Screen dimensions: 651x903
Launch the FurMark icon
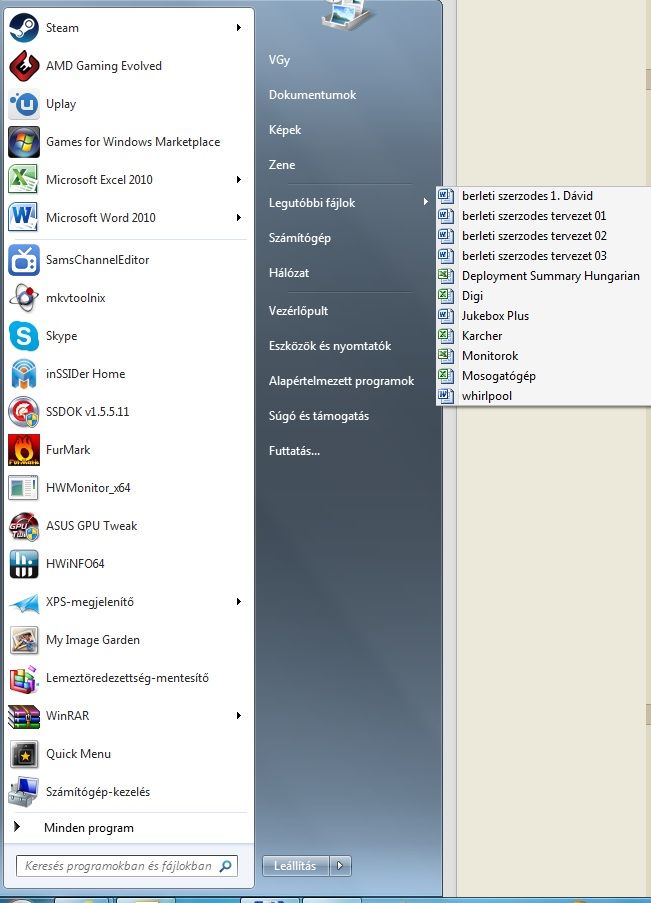point(24,450)
